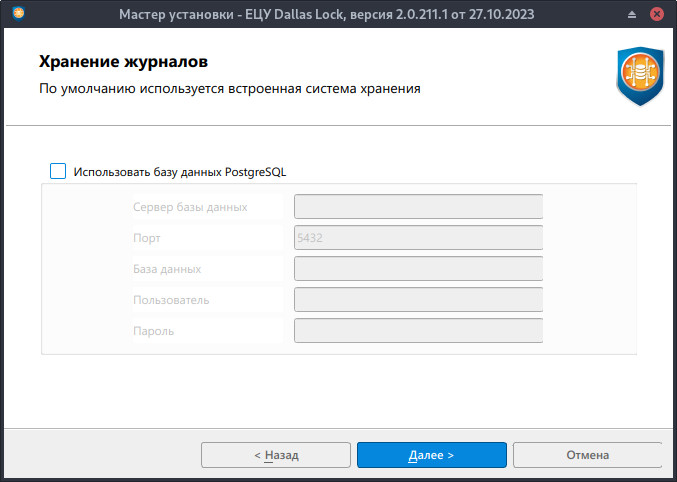Click the 'Сервер базы данных' input field

point(418,207)
